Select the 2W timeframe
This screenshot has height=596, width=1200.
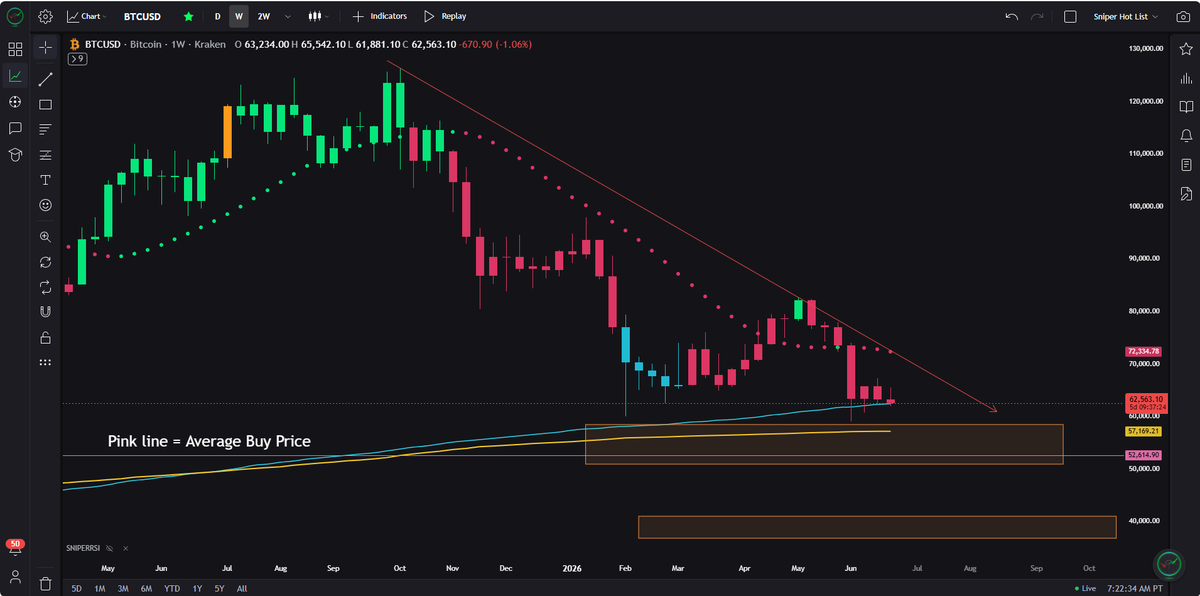[x=263, y=16]
